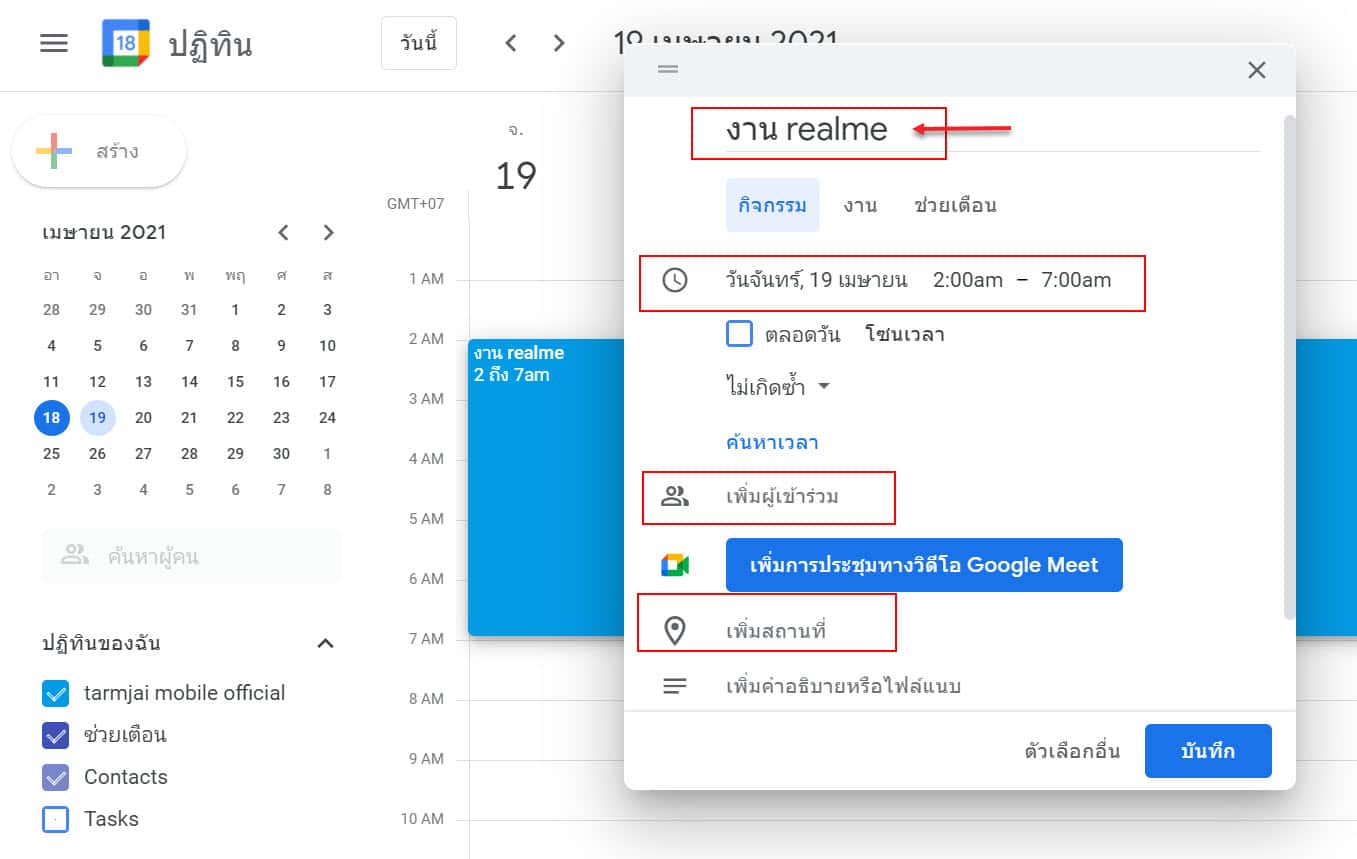Viewport: 1357px width, 859px height.
Task: Select the งาน task tab
Action: click(x=860, y=205)
